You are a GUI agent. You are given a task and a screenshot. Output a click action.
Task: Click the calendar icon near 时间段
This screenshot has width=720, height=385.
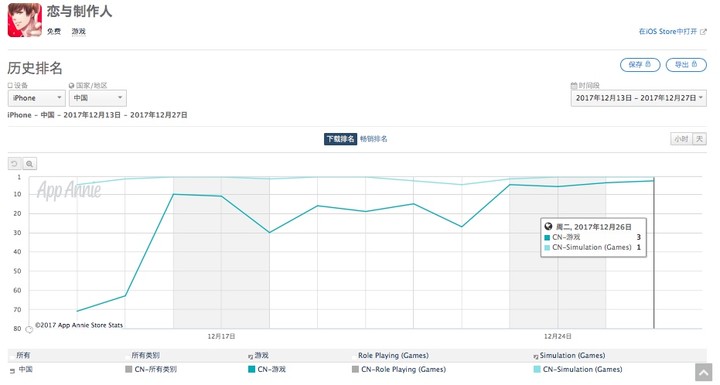(x=574, y=85)
